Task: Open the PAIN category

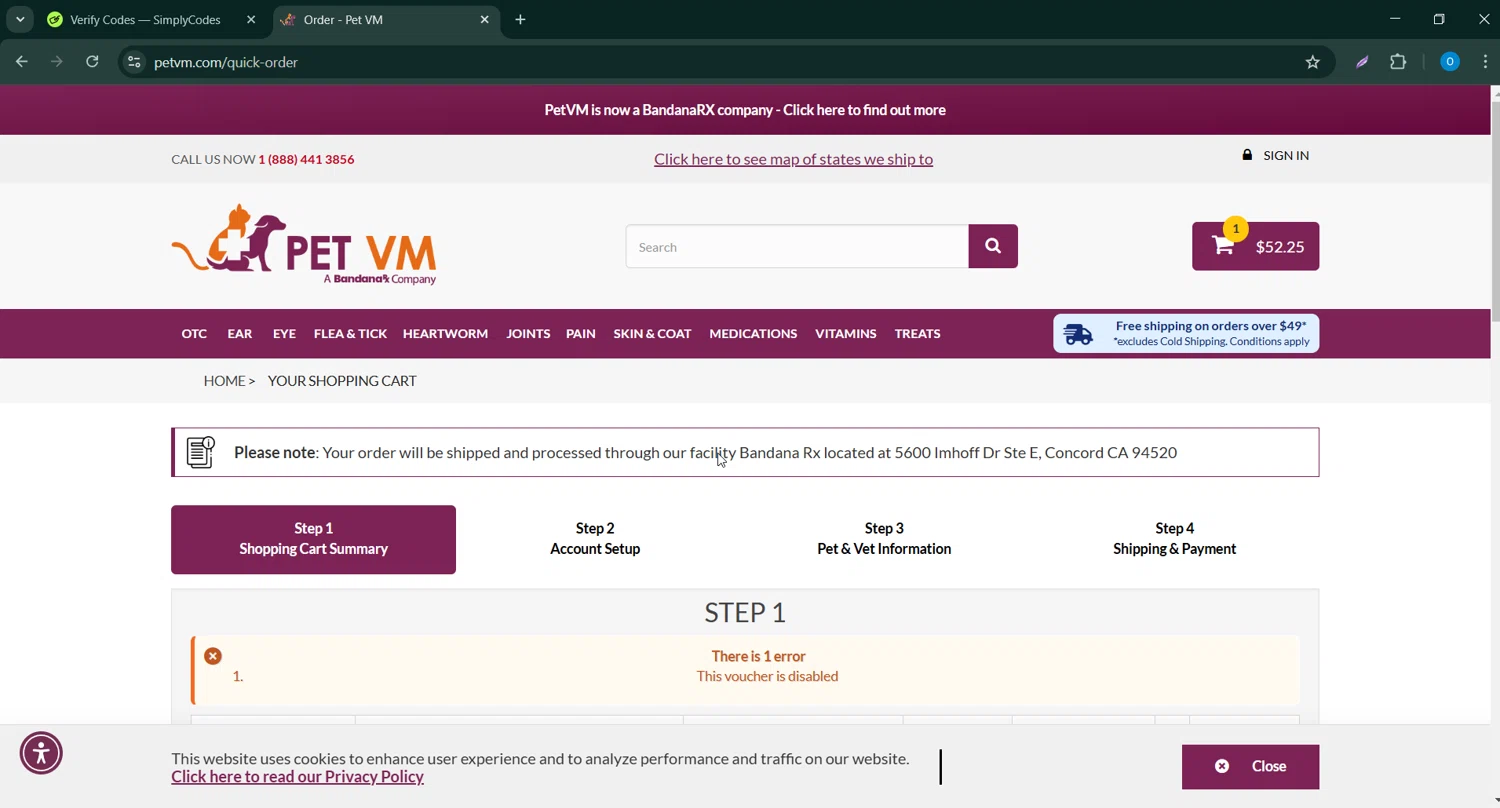Action: coord(580,333)
